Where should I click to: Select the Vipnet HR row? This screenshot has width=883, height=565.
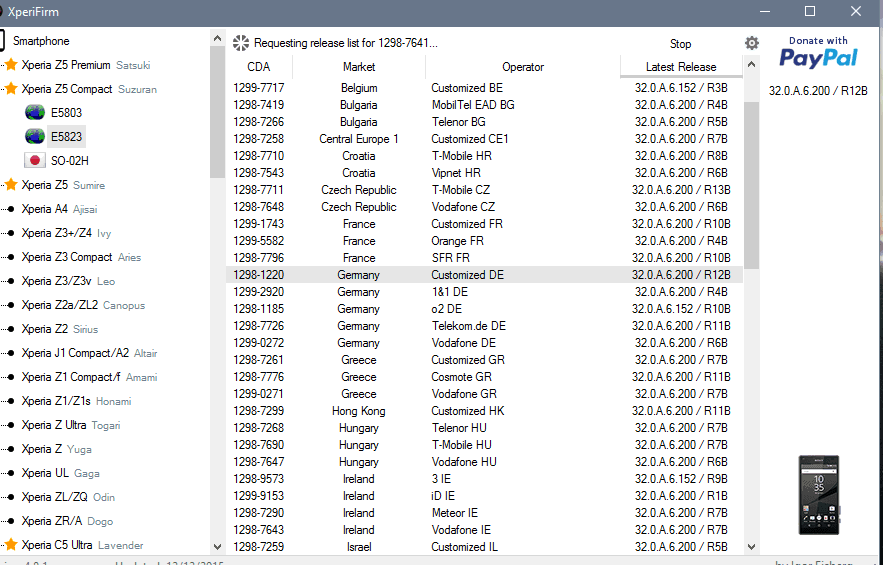[484, 173]
